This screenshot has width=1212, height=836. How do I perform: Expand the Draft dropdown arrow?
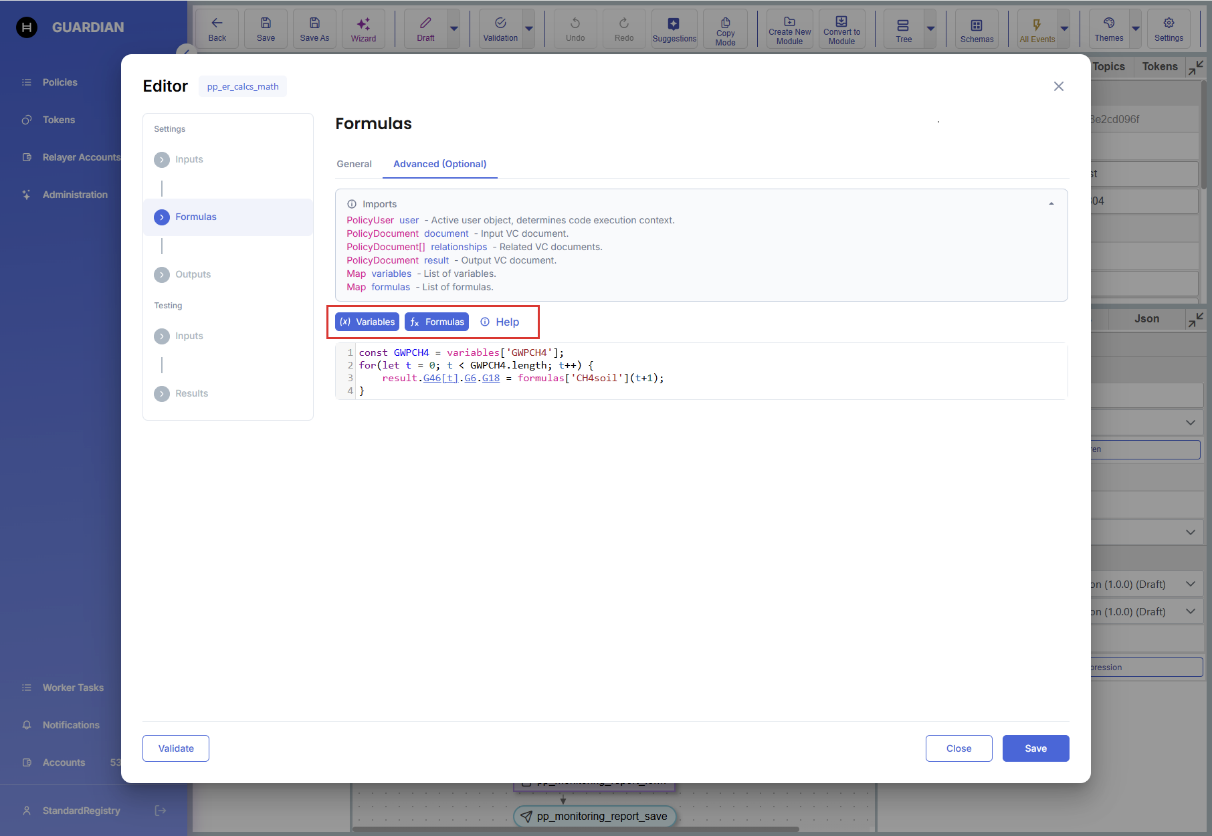454,29
